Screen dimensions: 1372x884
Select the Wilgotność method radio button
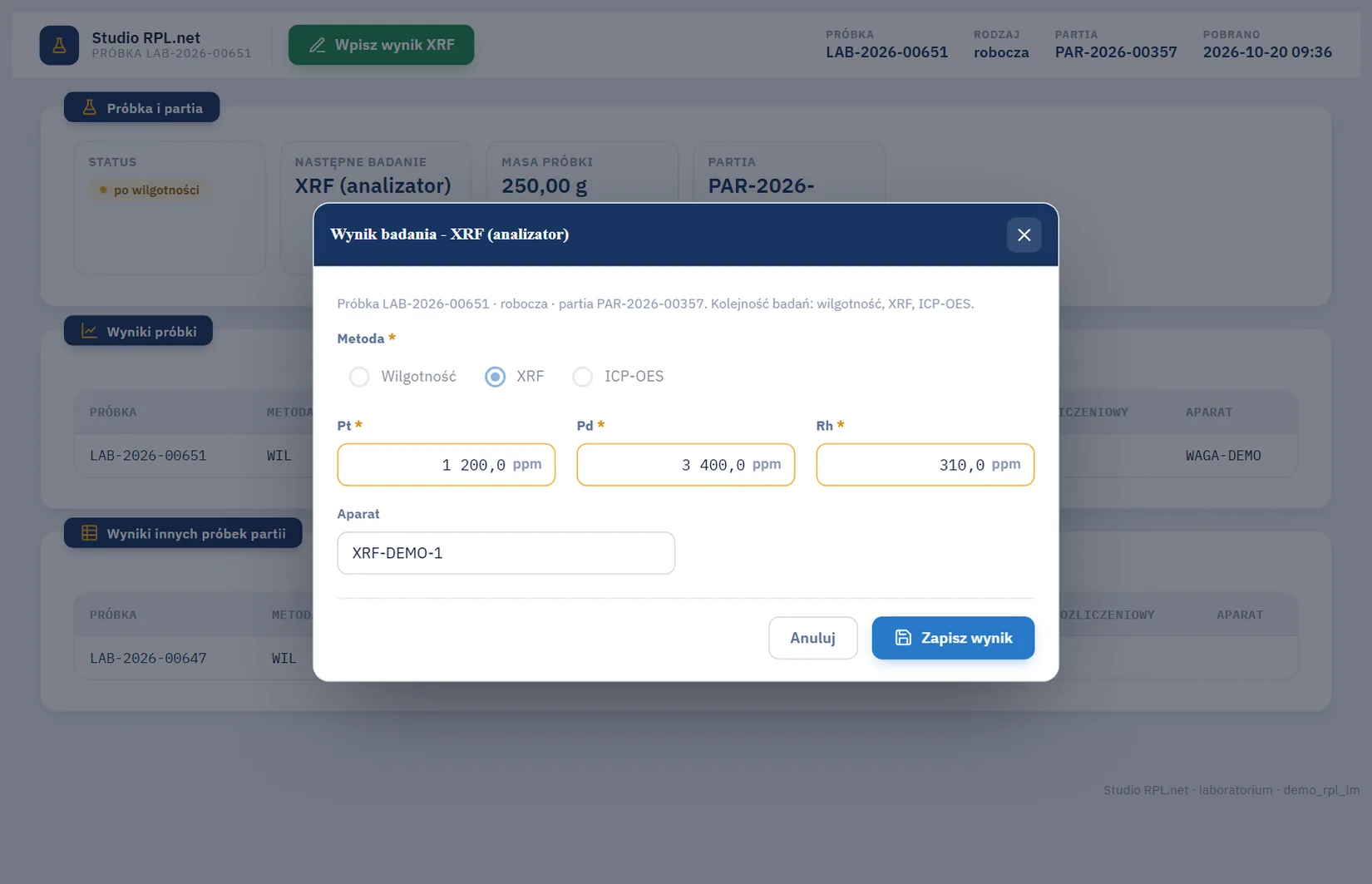(x=359, y=377)
